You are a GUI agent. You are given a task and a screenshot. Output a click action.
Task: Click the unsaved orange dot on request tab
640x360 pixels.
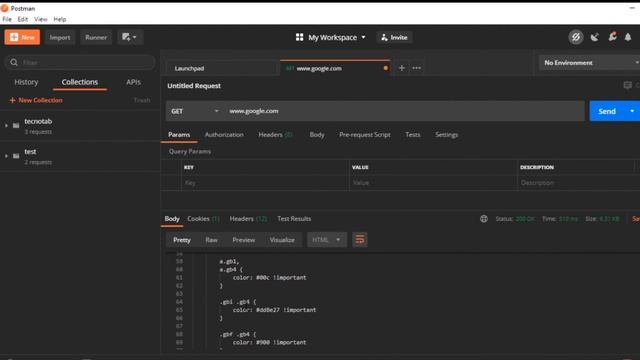(386, 68)
